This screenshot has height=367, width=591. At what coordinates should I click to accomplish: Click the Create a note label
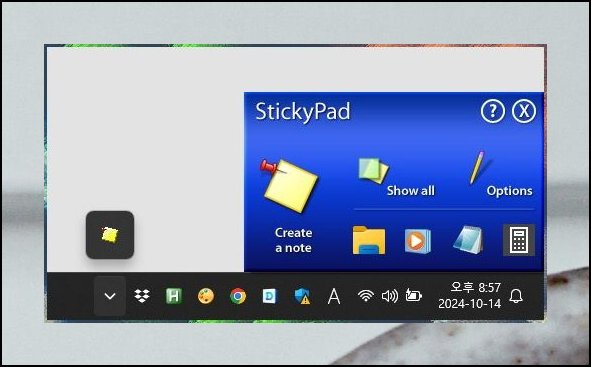click(293, 240)
